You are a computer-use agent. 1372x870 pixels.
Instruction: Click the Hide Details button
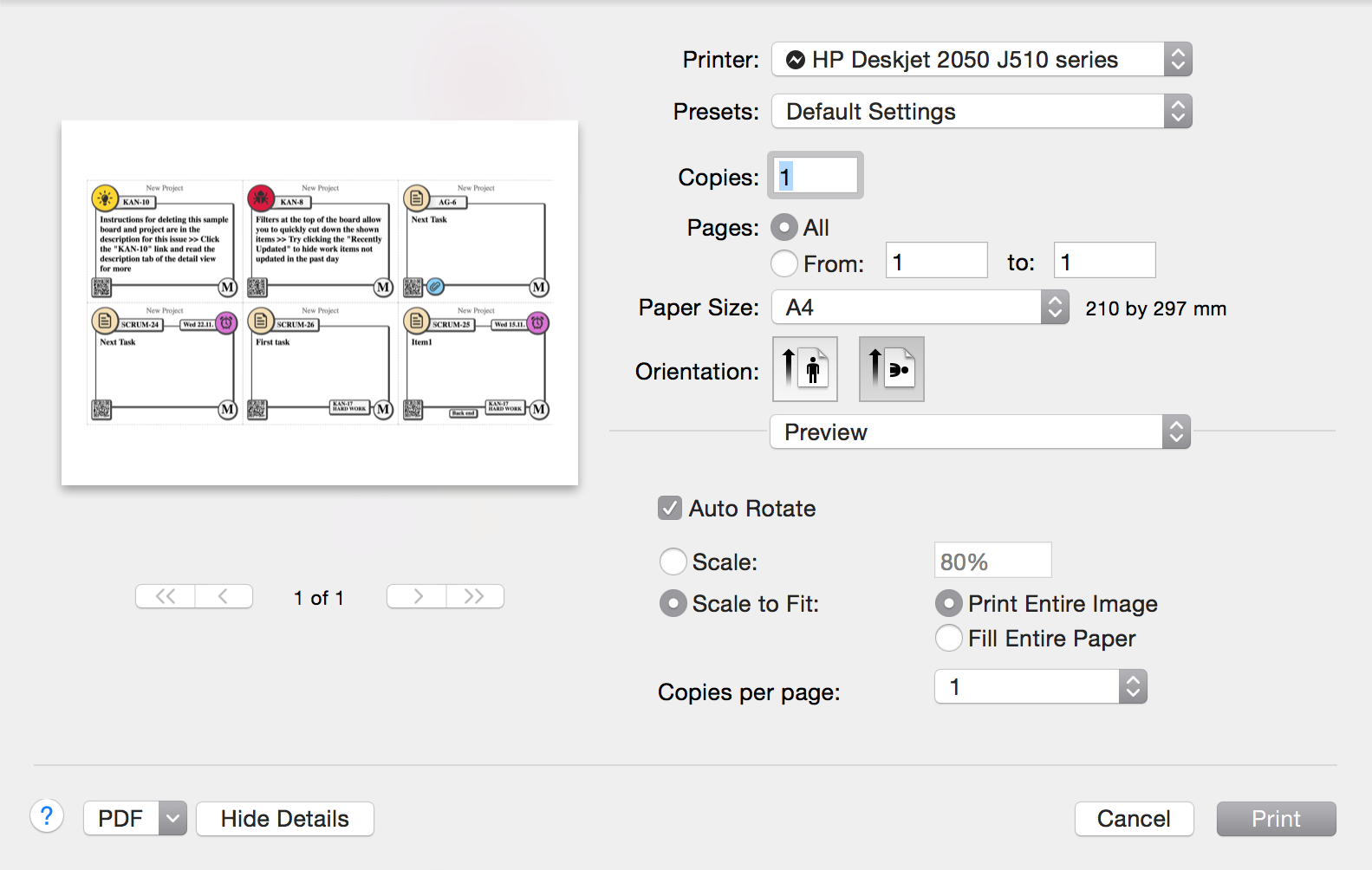[x=285, y=819]
